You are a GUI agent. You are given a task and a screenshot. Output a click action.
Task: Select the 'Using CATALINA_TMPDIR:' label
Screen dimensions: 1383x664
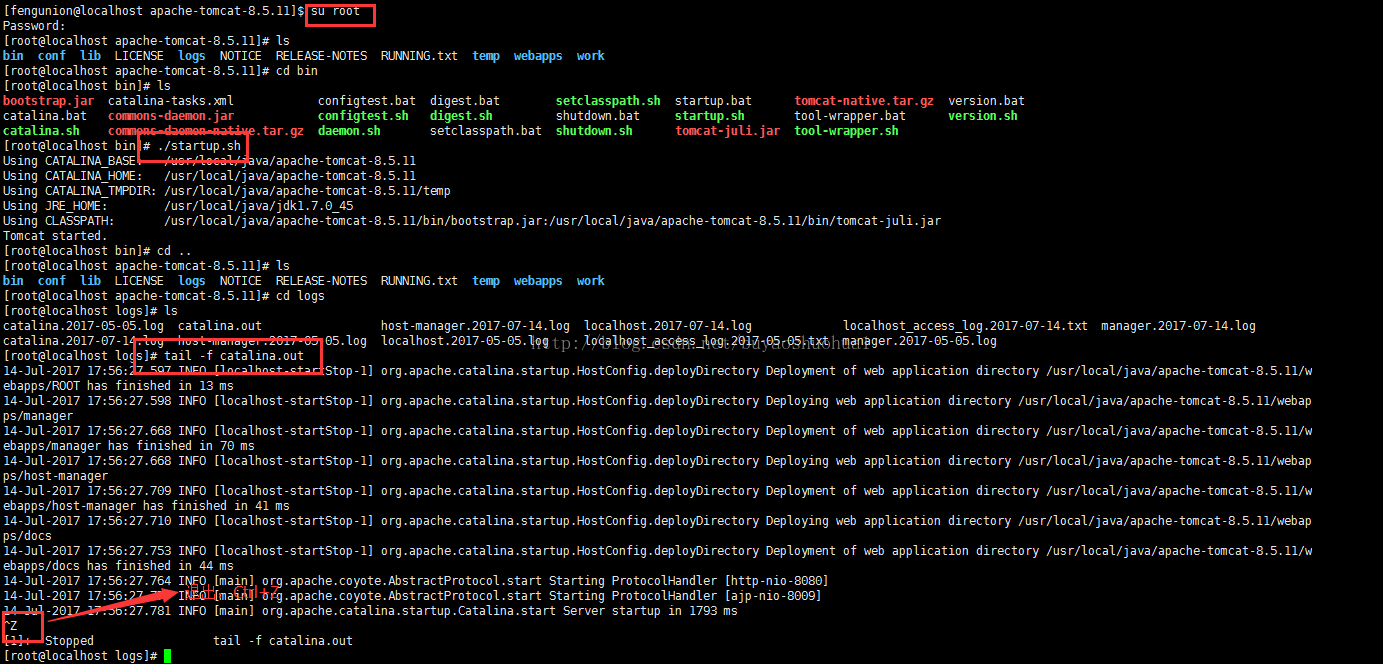click(79, 191)
